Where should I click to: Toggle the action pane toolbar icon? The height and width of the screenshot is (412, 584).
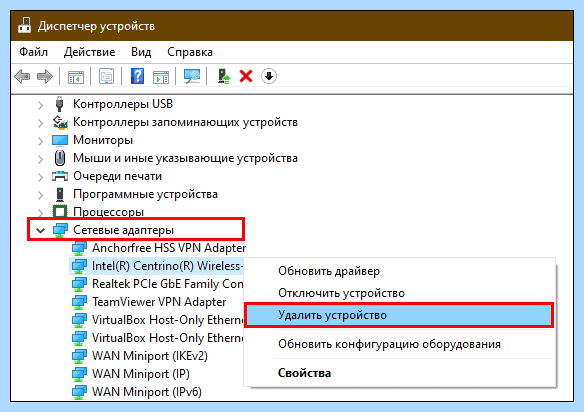161,77
